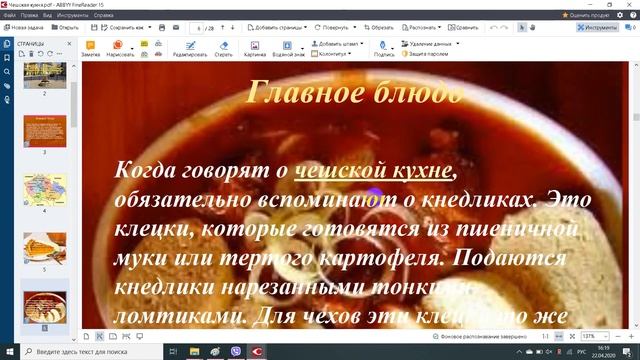
Task: Delete selected page with trash icon
Action: point(31,54)
